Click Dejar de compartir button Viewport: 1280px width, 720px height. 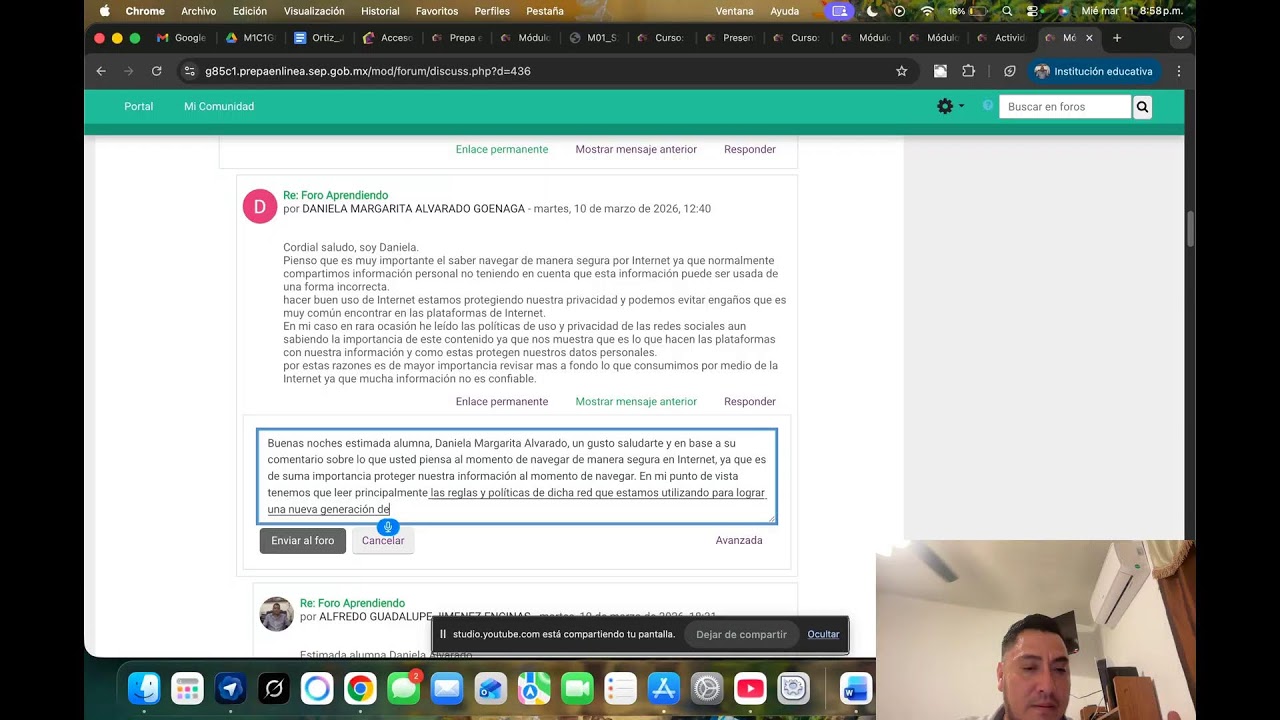pos(741,634)
